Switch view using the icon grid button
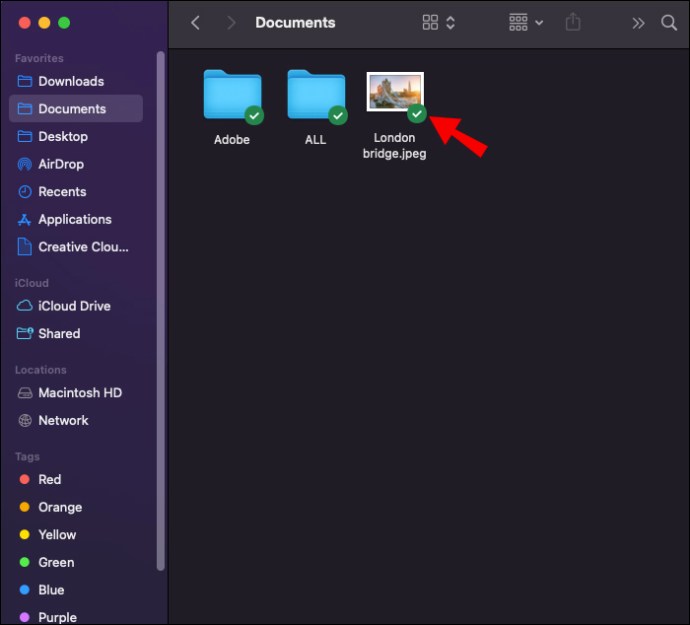The width and height of the screenshot is (690, 625). point(430,22)
